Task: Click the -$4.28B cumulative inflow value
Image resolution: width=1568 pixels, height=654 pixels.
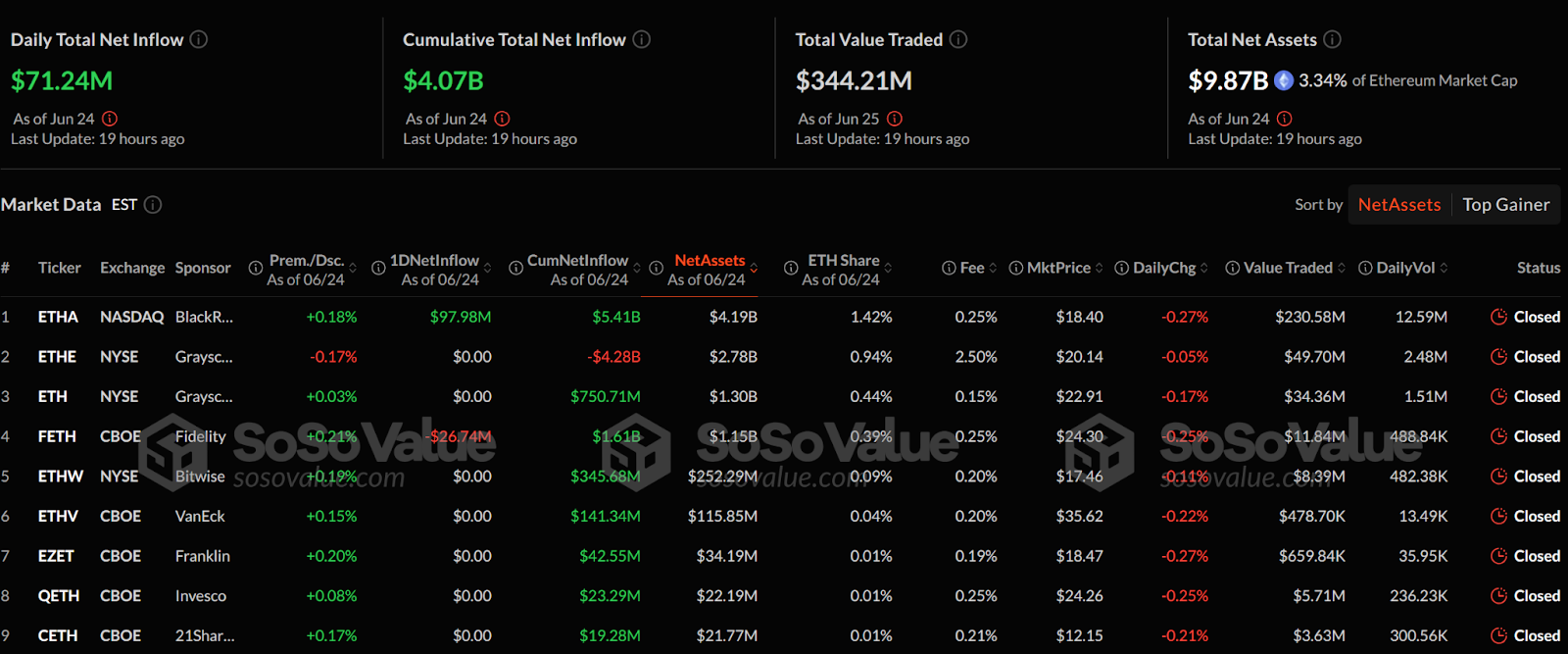Action: (613, 357)
